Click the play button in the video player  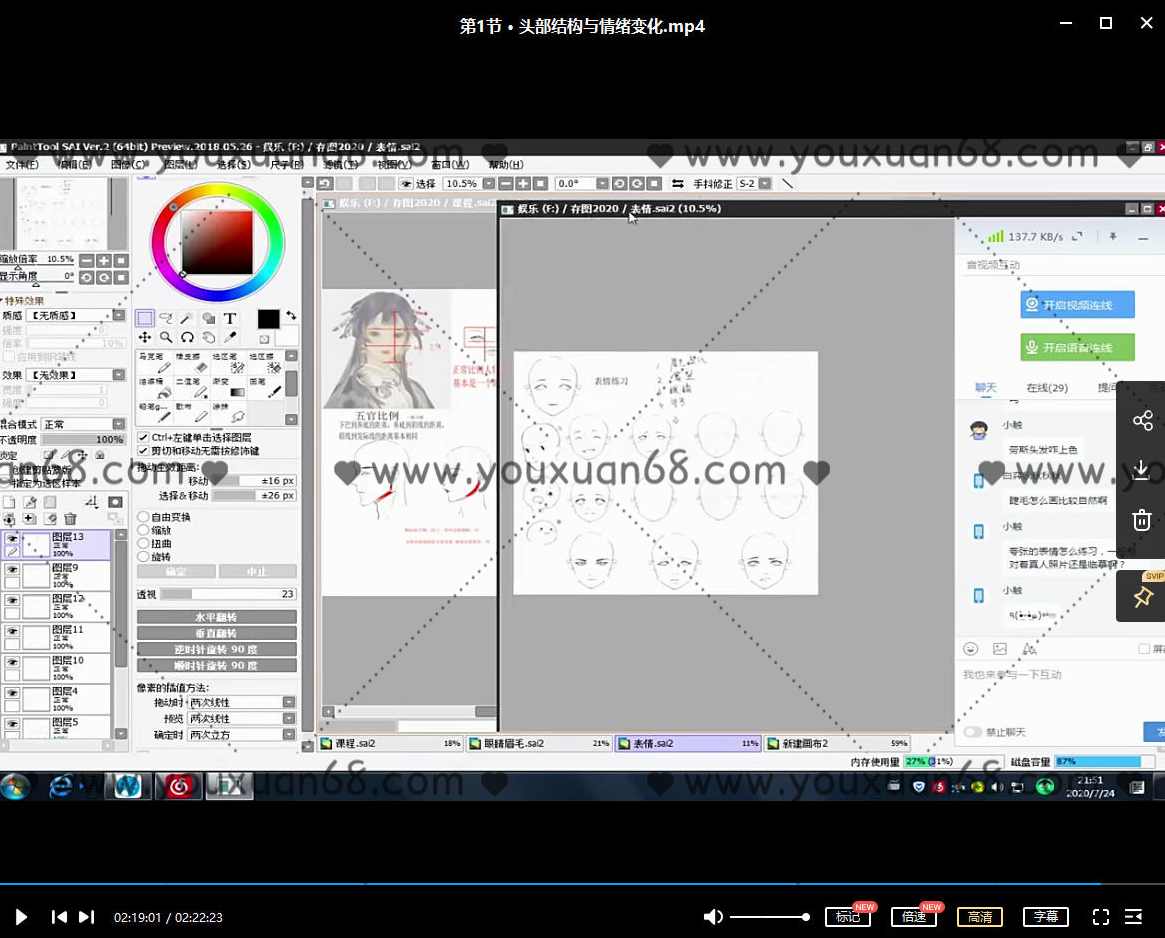coord(21,917)
